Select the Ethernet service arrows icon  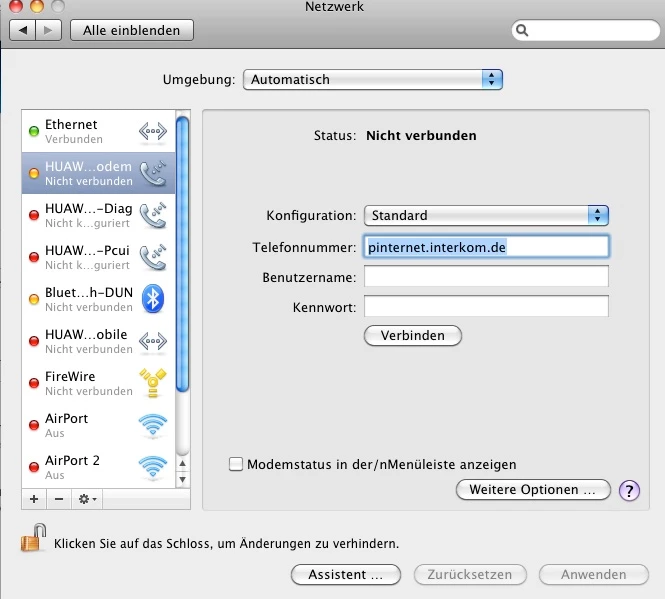tap(153, 132)
